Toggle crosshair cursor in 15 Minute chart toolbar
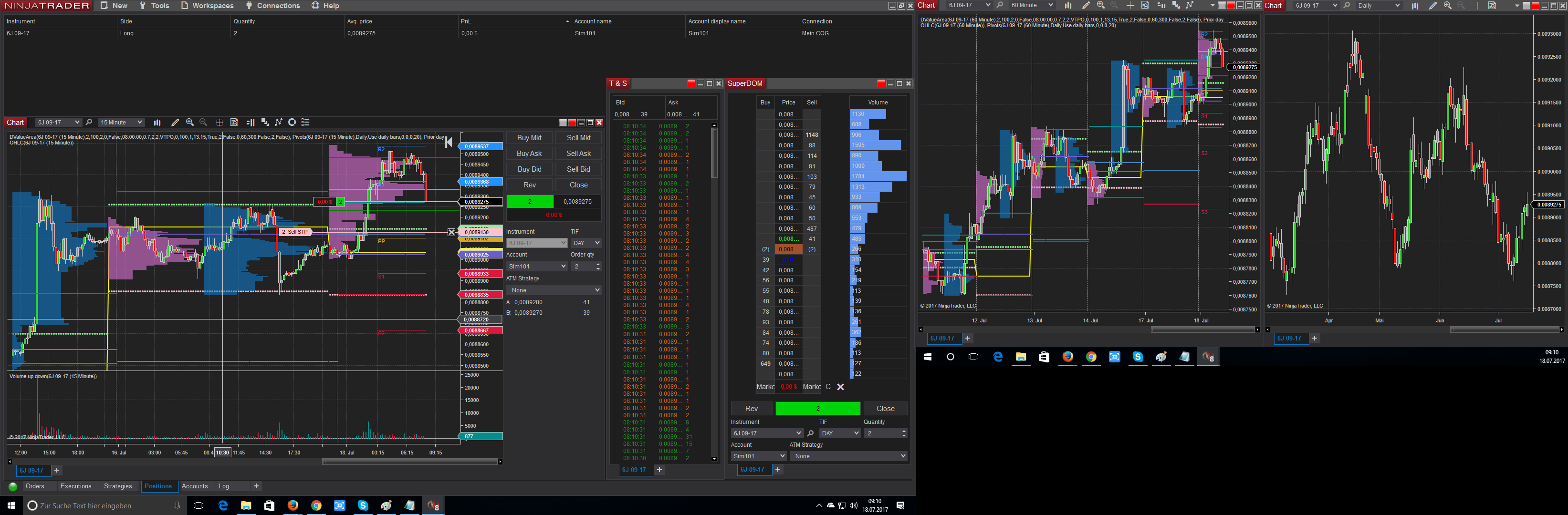The image size is (1568, 515). (x=219, y=122)
